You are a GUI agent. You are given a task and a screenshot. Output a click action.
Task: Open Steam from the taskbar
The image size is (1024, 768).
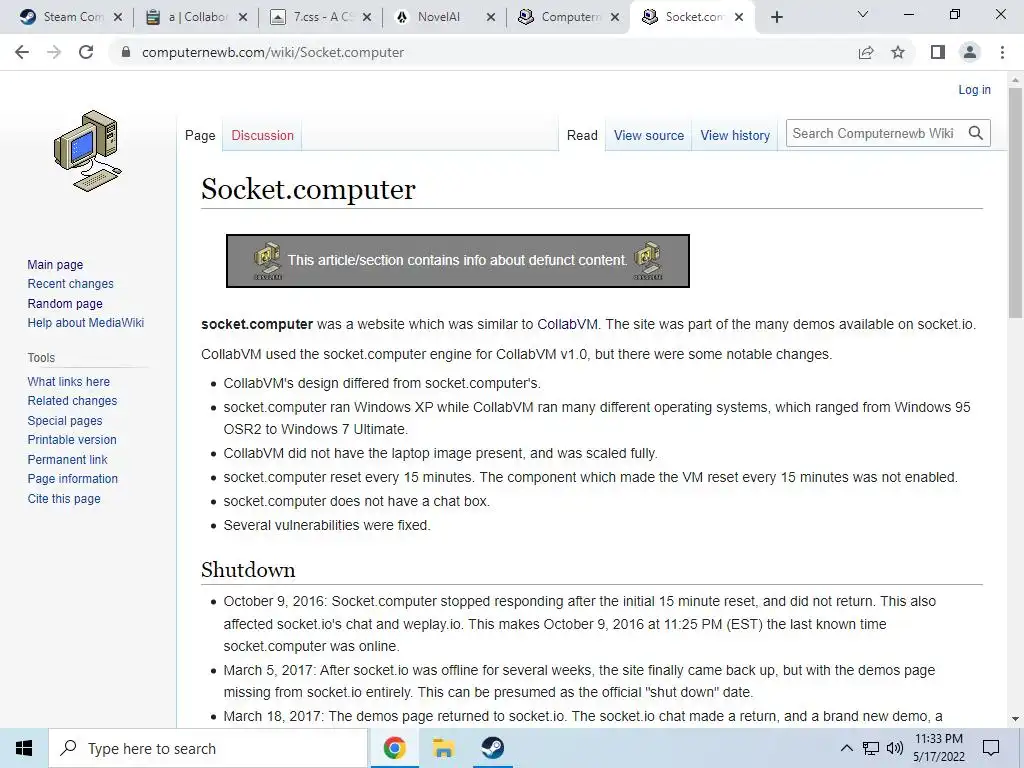coord(492,748)
